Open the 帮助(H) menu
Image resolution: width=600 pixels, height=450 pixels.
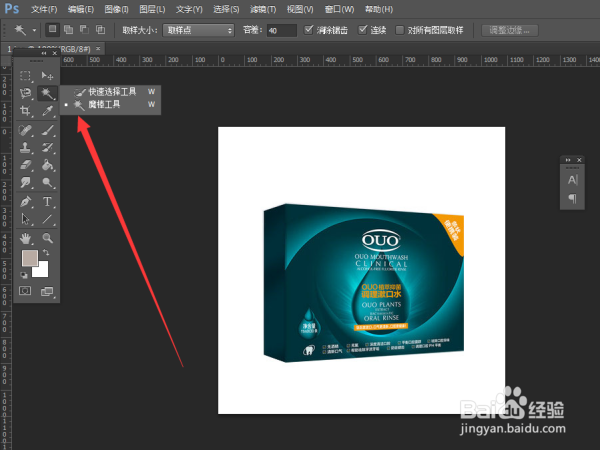point(379,9)
